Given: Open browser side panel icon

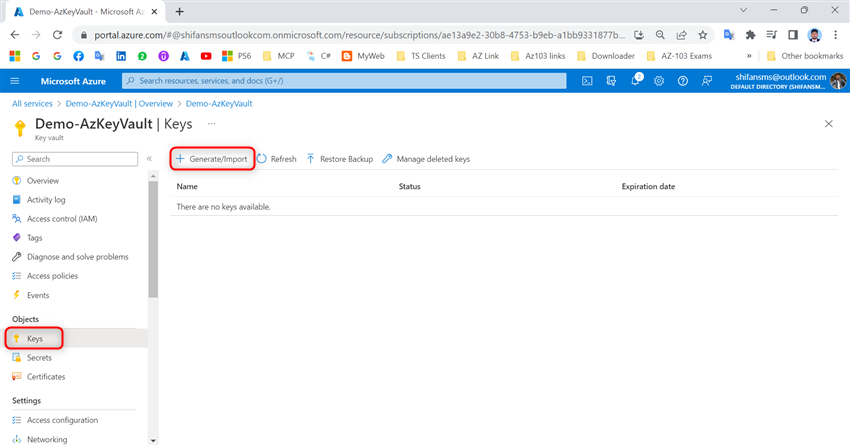Looking at the screenshot, I should coord(793,35).
